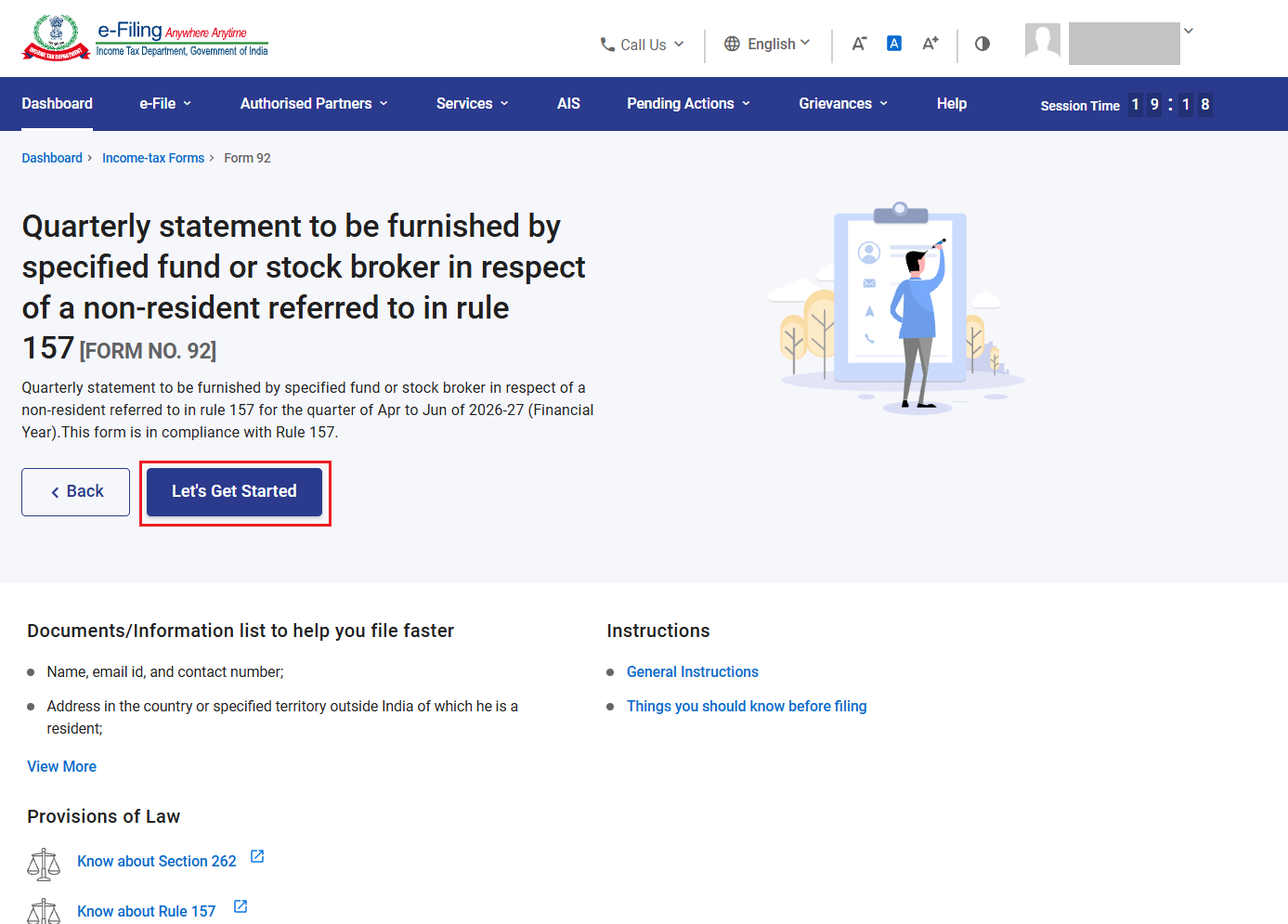Viewport: 1288px width, 924px height.
Task: Select AIS in the navigation bar
Action: tap(568, 104)
